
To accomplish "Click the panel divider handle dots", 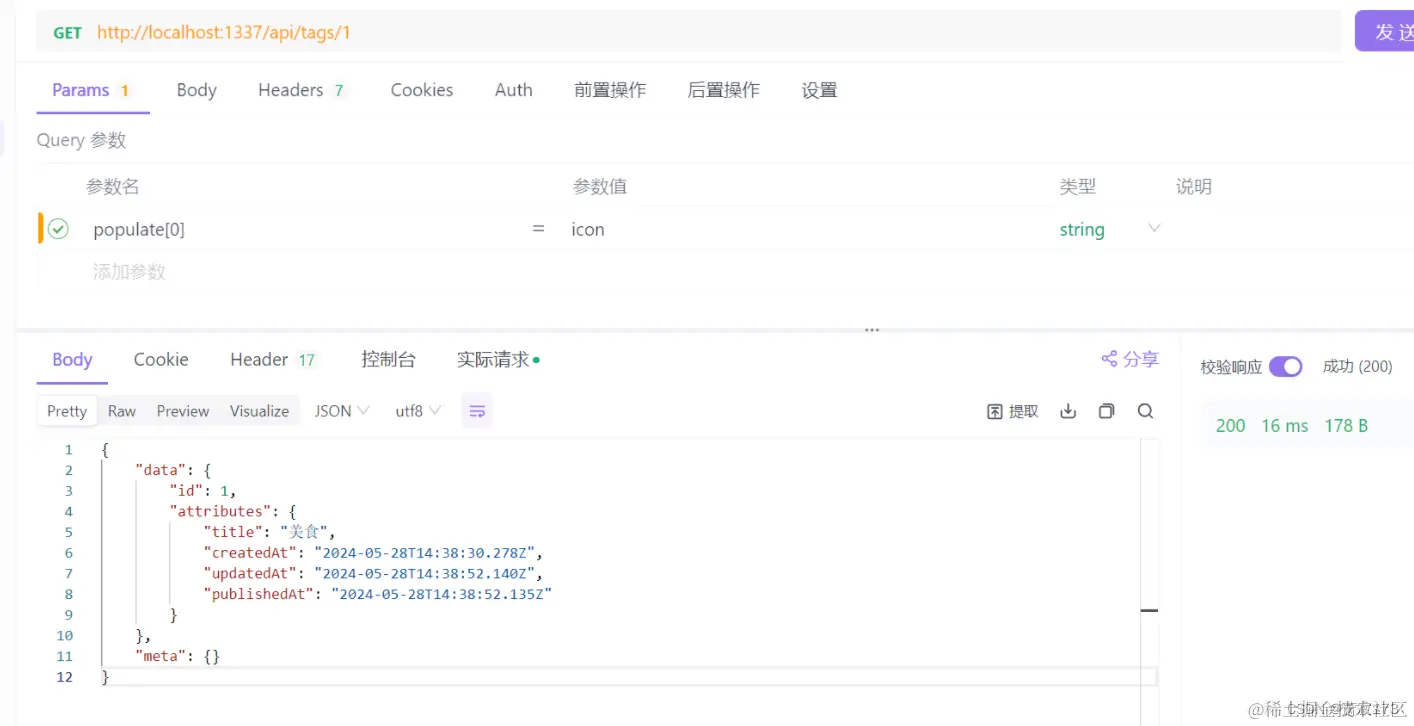I will (872, 329).
